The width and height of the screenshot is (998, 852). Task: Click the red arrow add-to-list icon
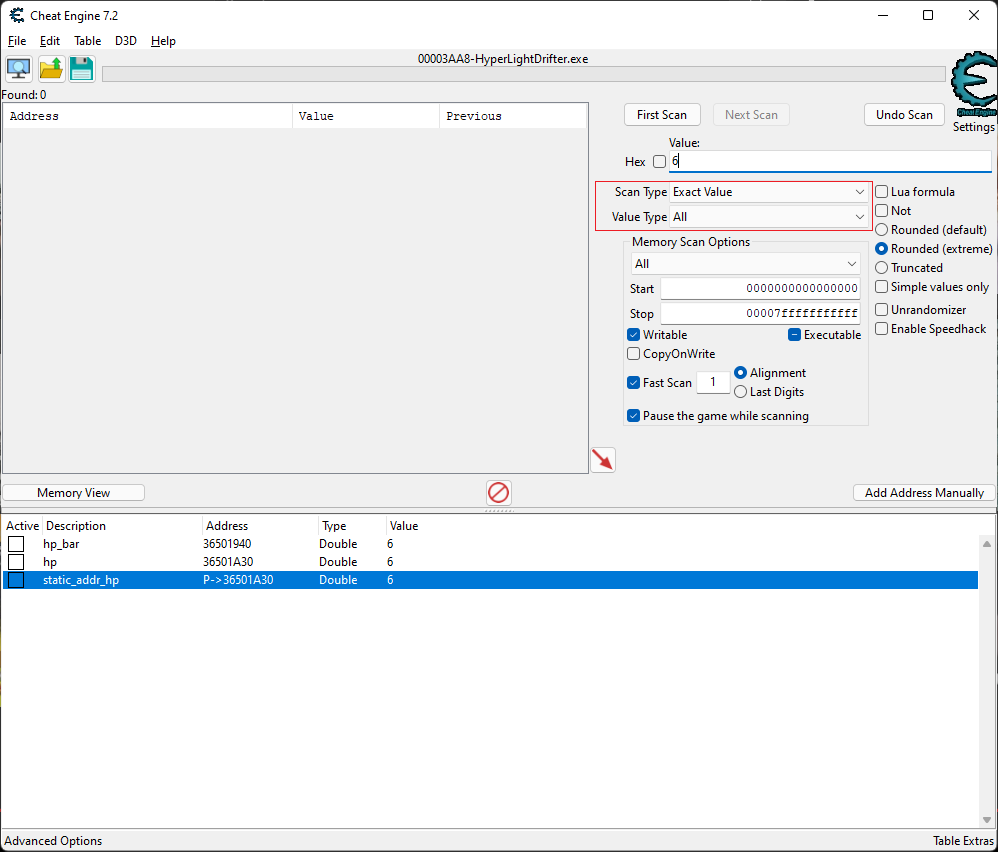[x=603, y=460]
